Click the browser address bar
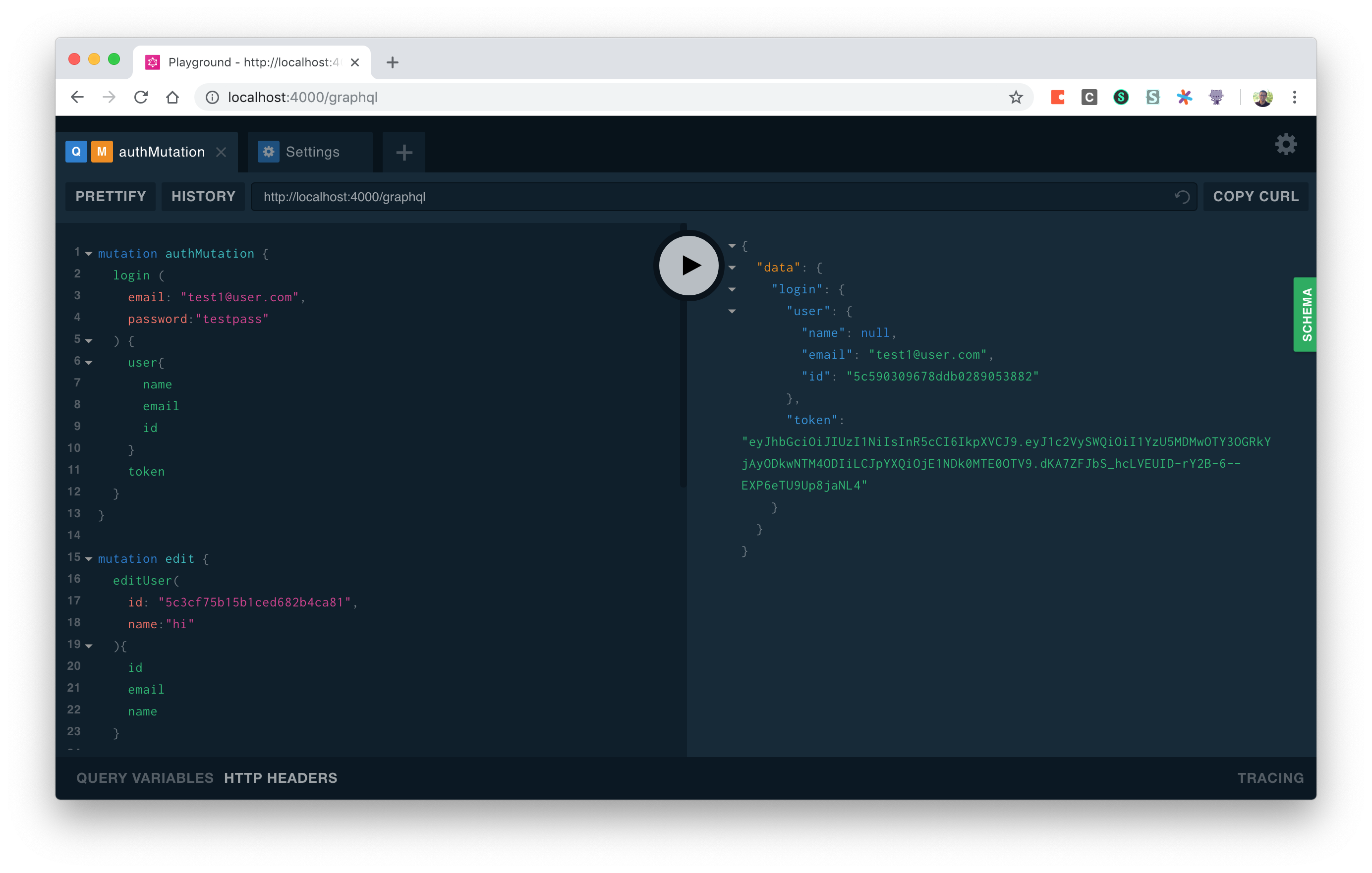The width and height of the screenshot is (1372, 873). (613, 98)
